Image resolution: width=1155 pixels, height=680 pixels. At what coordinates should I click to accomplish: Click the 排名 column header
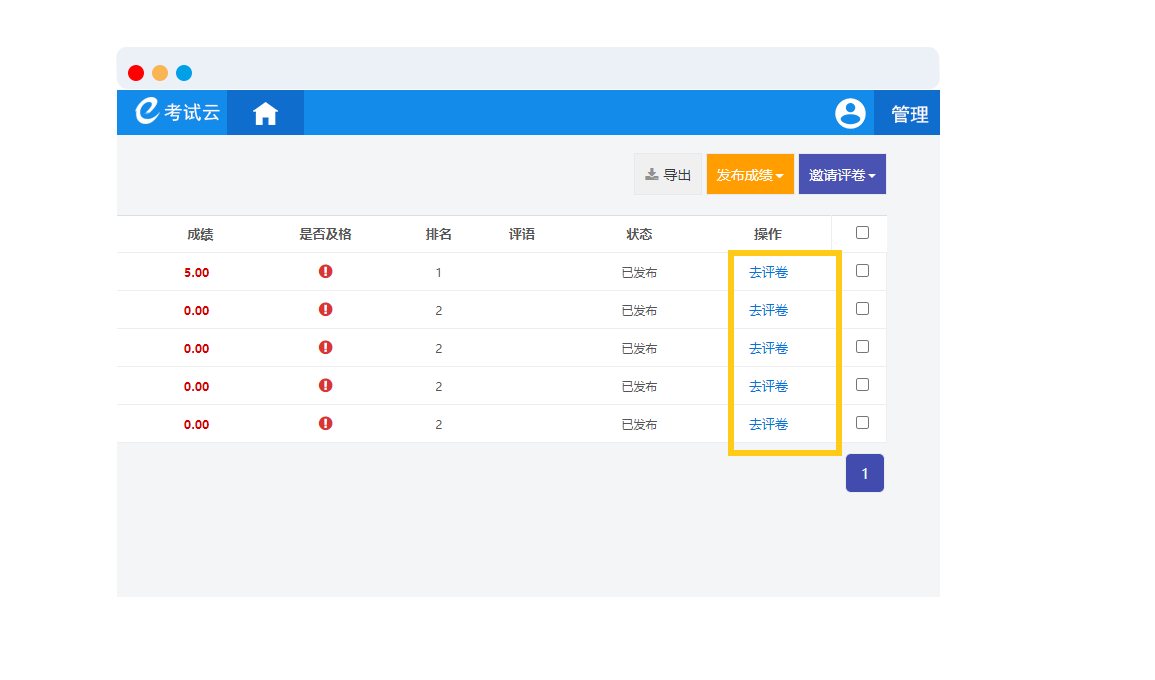pos(439,235)
